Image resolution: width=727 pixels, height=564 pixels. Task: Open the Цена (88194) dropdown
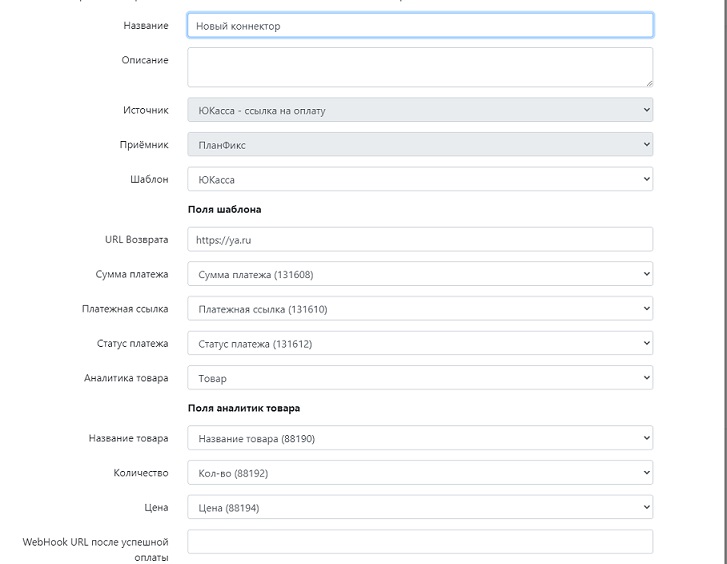coord(420,507)
